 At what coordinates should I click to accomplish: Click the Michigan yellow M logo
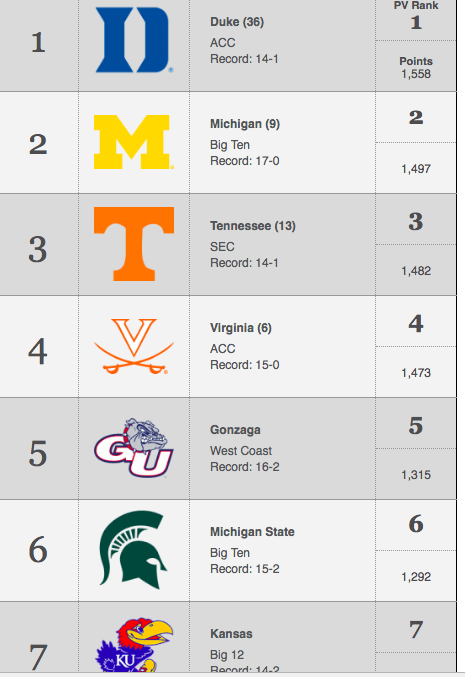pyautogui.click(x=133, y=142)
